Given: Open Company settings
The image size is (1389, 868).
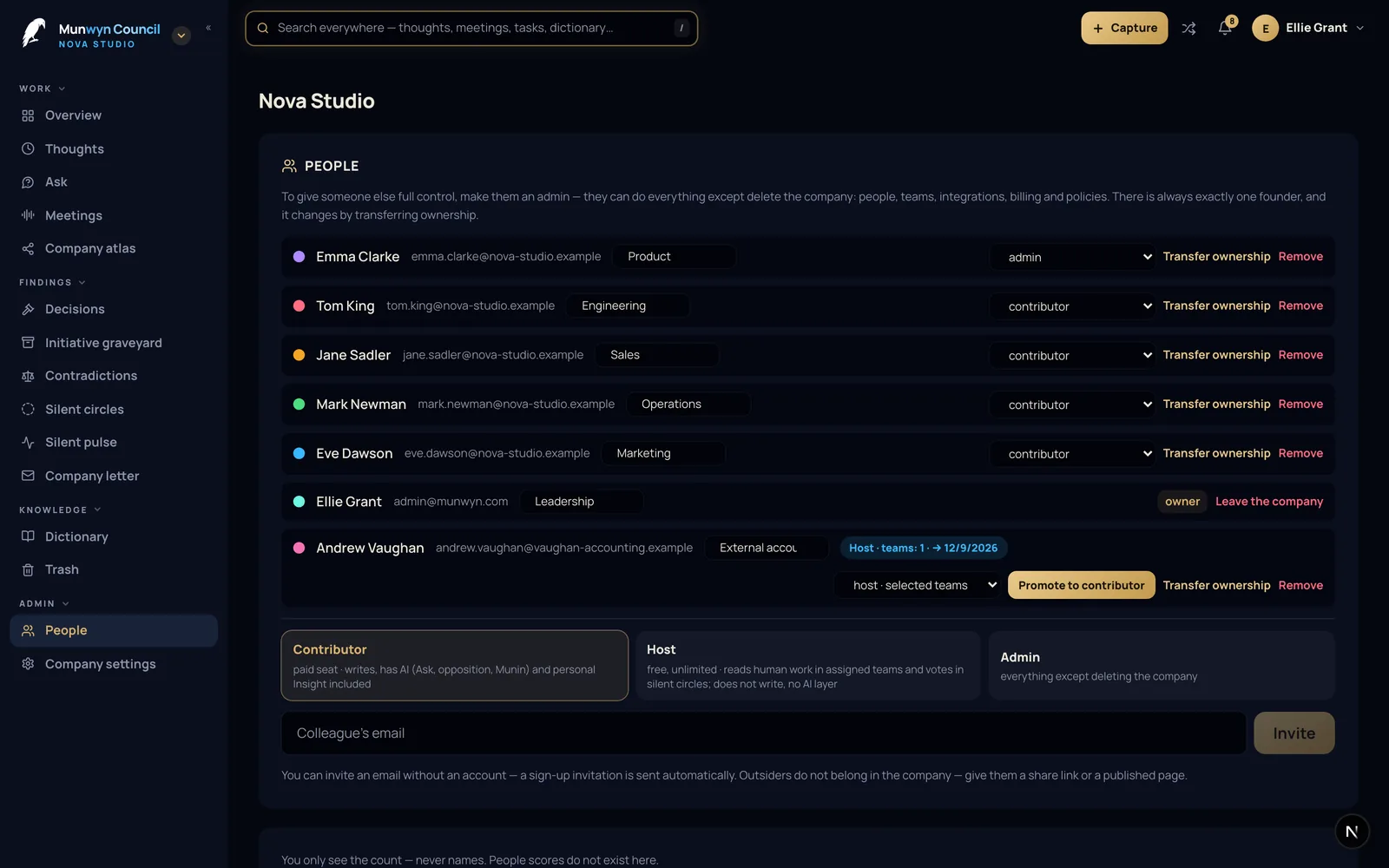Looking at the screenshot, I should pyautogui.click(x=114, y=664).
